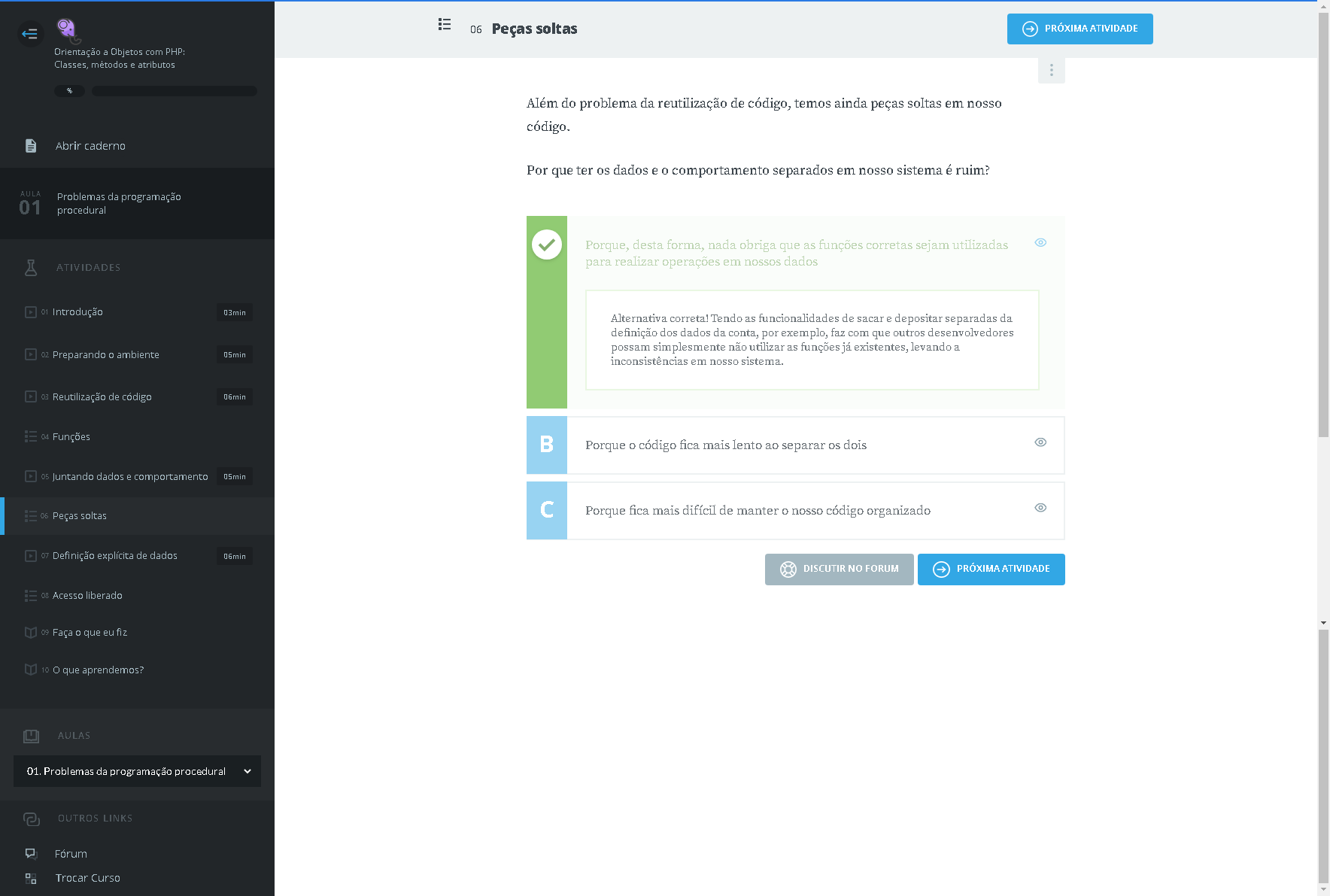Click the Abrir caderno notebook icon

pos(31,146)
